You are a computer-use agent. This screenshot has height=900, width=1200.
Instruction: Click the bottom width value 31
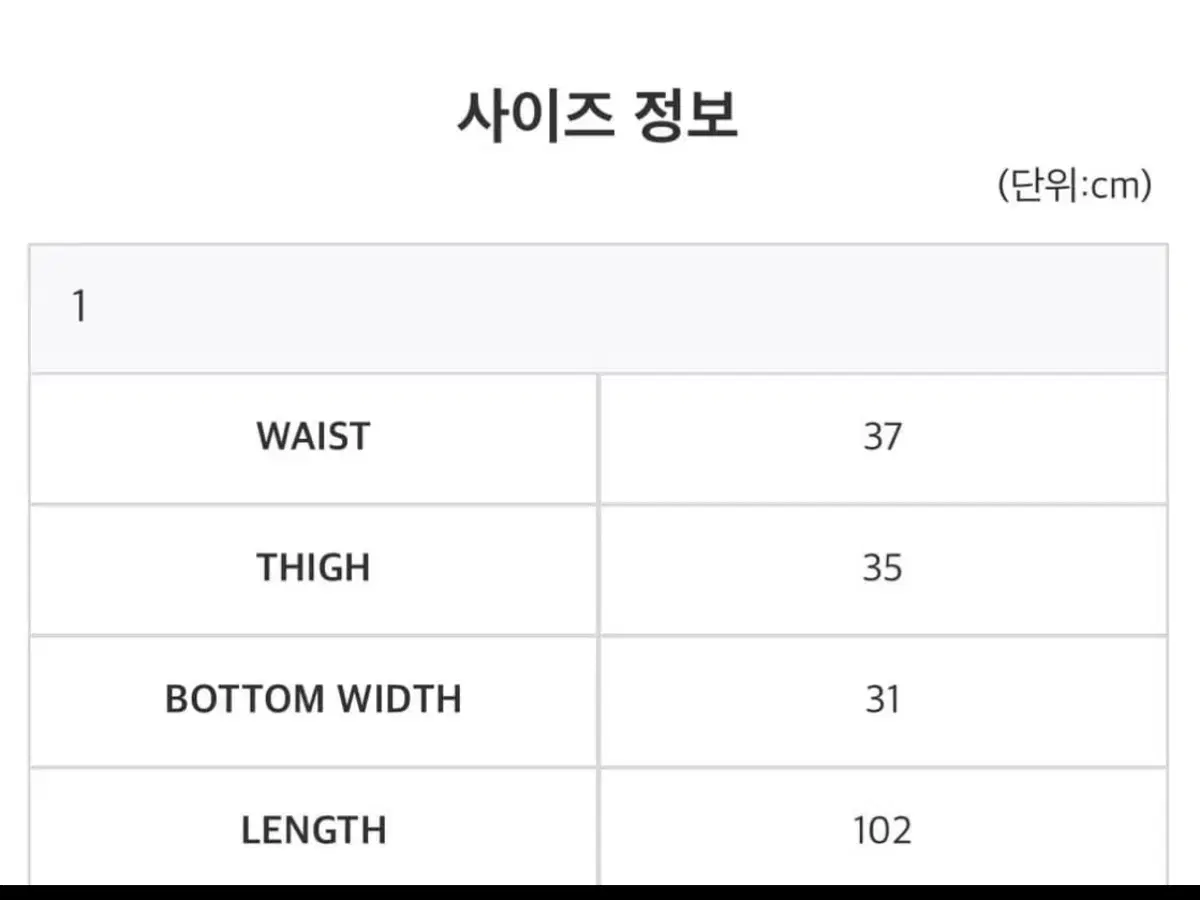click(883, 700)
